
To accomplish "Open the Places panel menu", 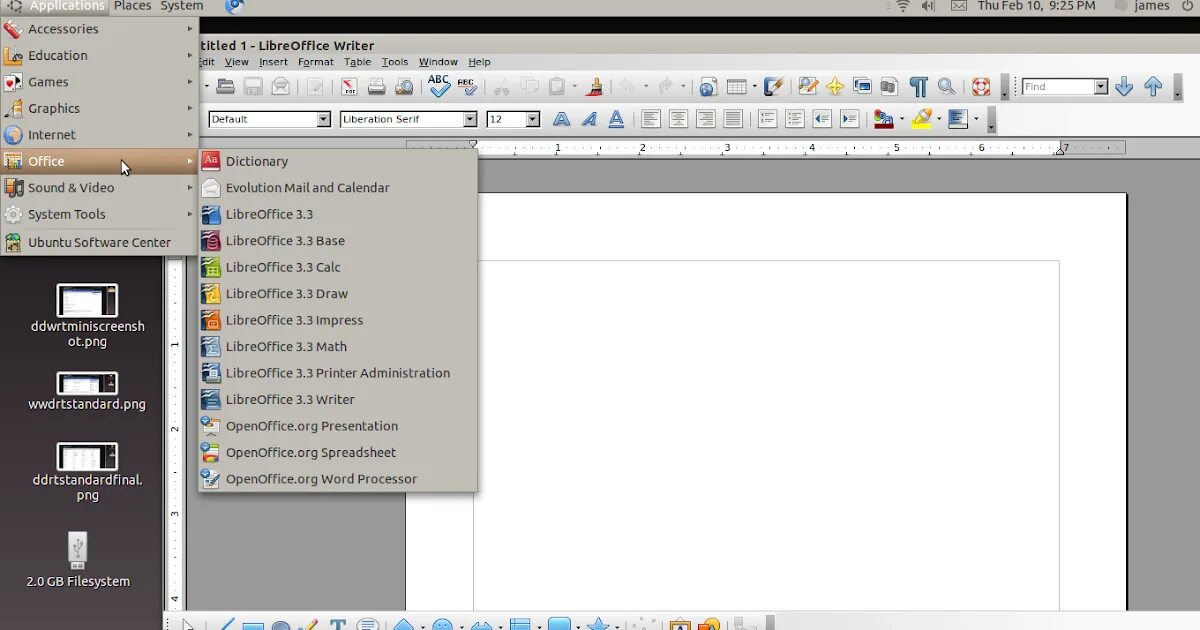I will click(x=132, y=6).
